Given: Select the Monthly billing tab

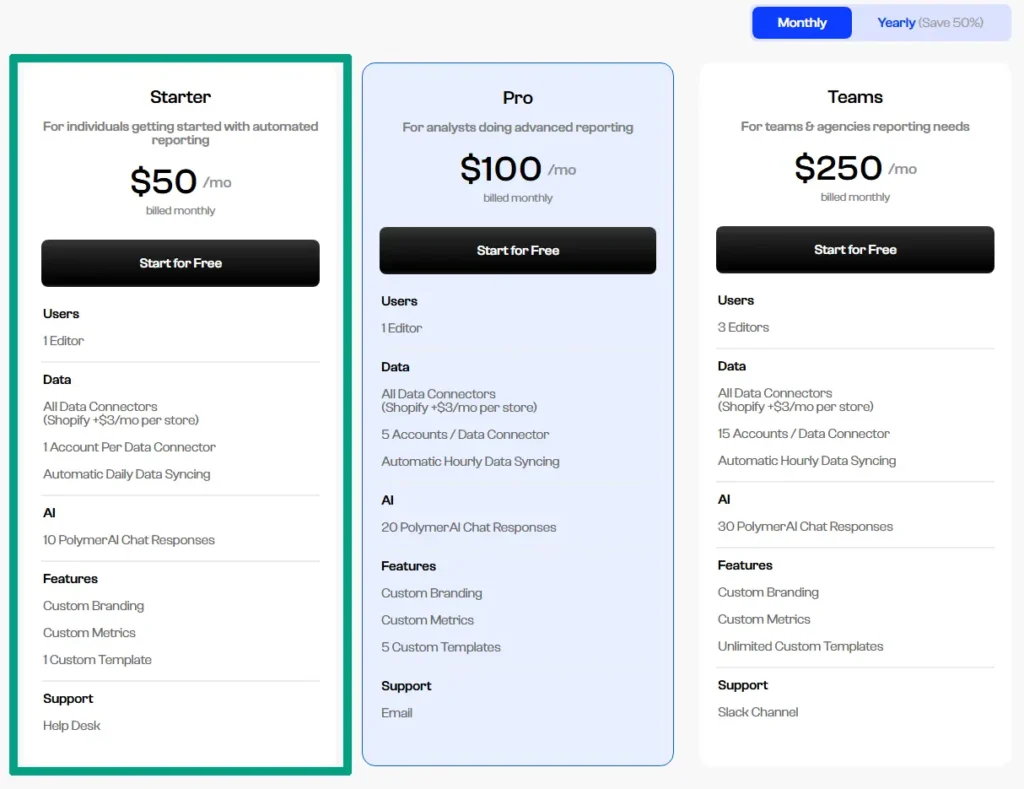Looking at the screenshot, I should coord(801,22).
